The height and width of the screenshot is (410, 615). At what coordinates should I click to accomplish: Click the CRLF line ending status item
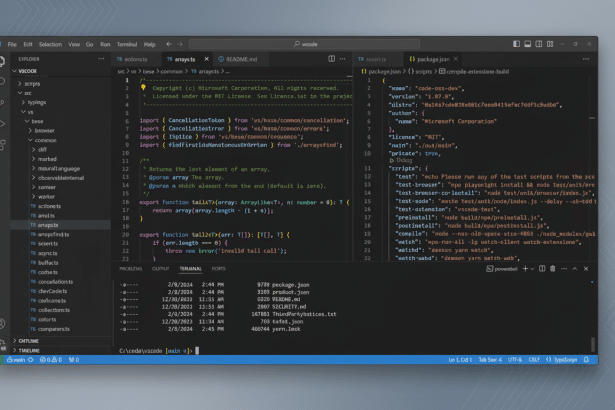pos(534,360)
